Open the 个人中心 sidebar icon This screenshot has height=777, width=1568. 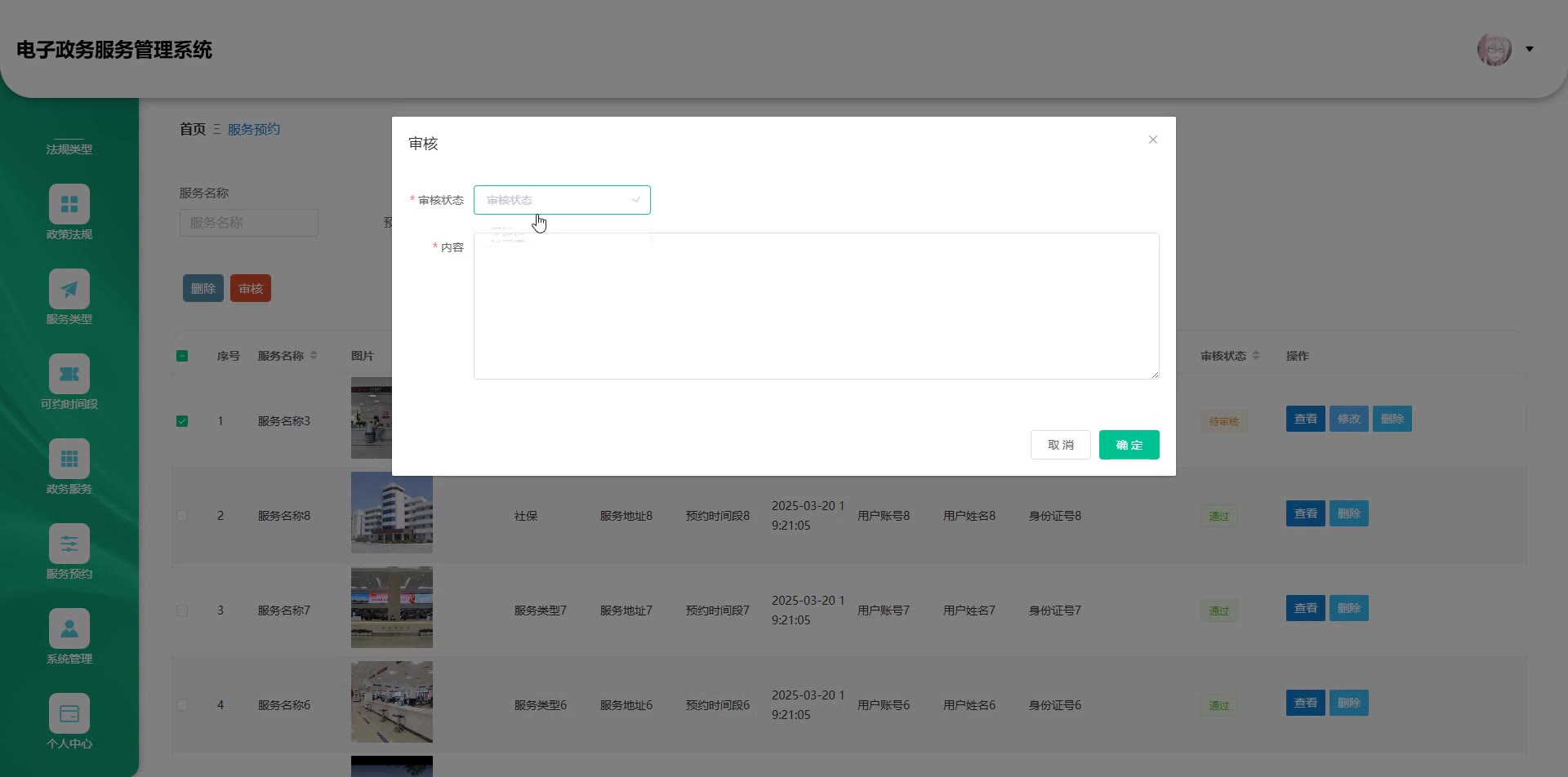pyautogui.click(x=69, y=714)
